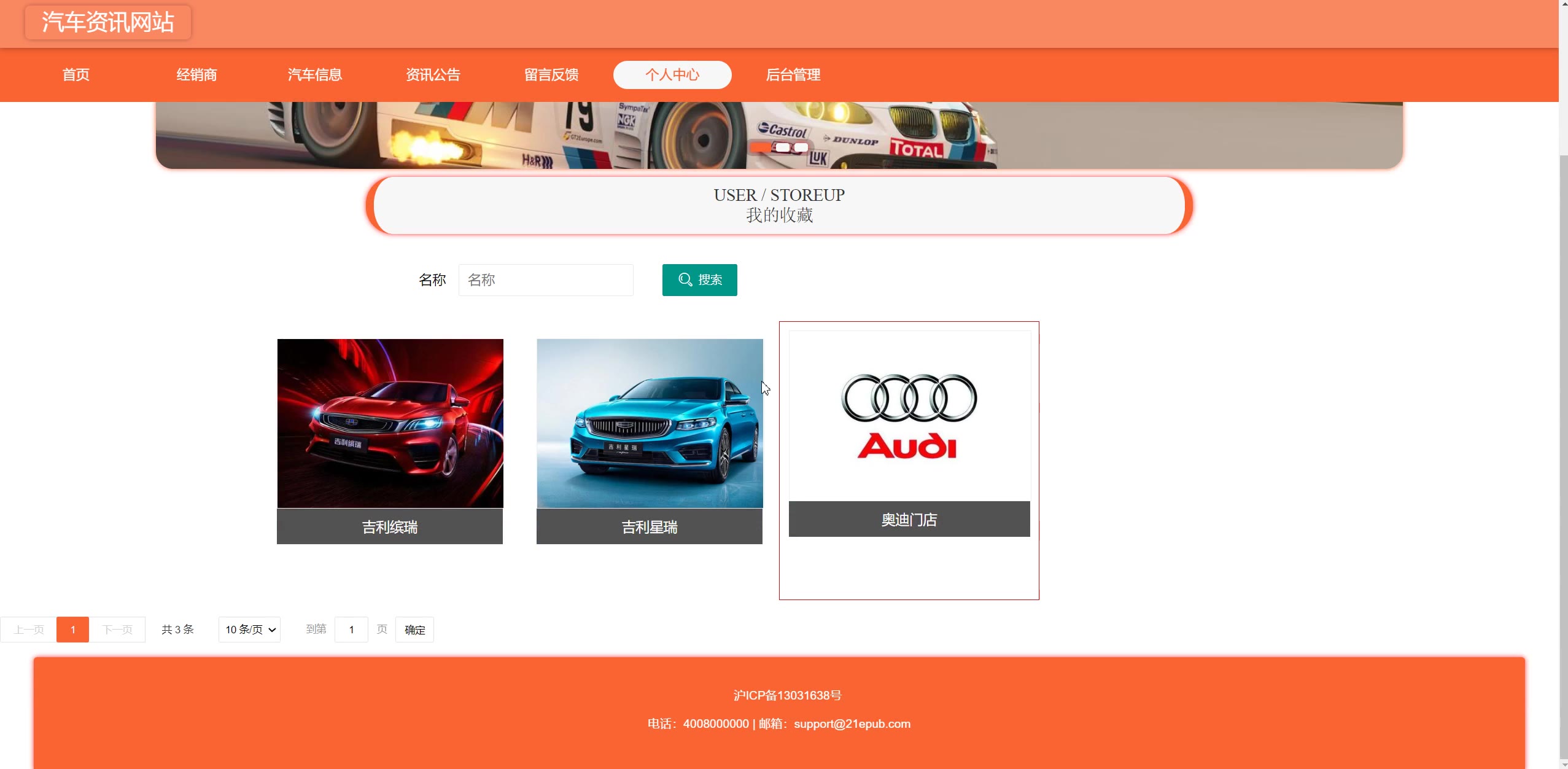Open the 资讯公告 nav item

click(x=433, y=75)
